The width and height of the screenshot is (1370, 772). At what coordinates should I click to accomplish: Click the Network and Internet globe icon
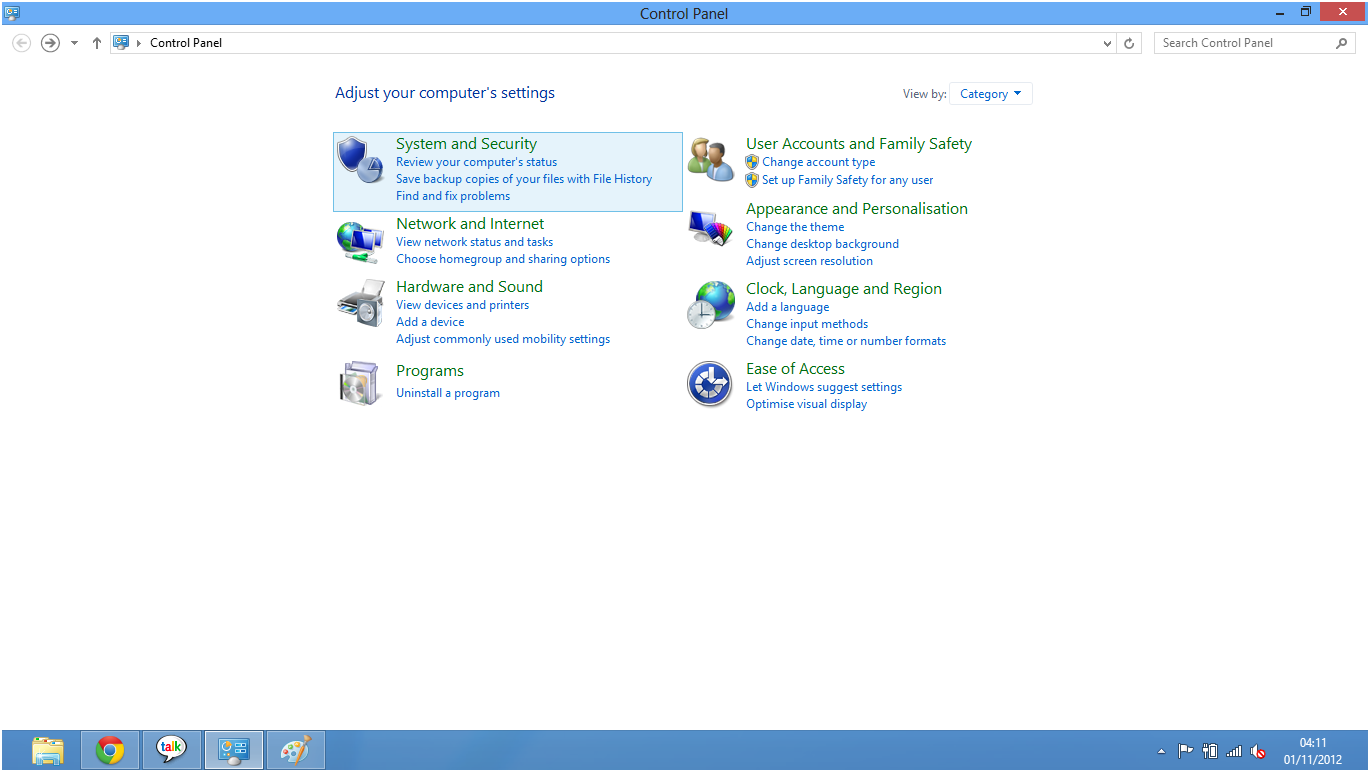(x=359, y=241)
